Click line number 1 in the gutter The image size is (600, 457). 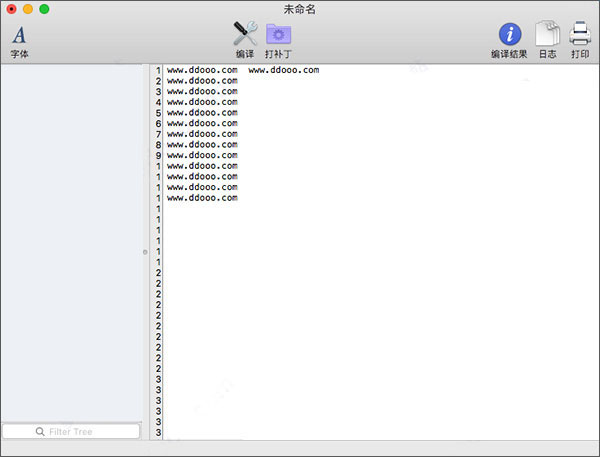tap(158, 70)
